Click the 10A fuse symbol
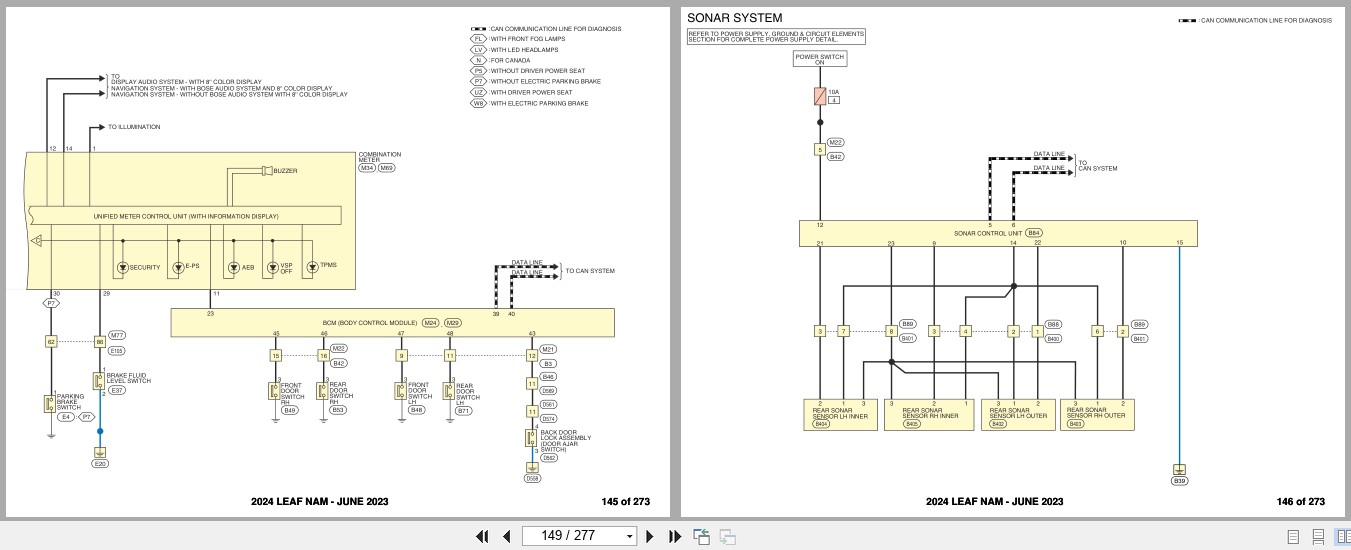Image resolution: width=1351 pixels, height=550 pixels. pyautogui.click(x=820, y=96)
